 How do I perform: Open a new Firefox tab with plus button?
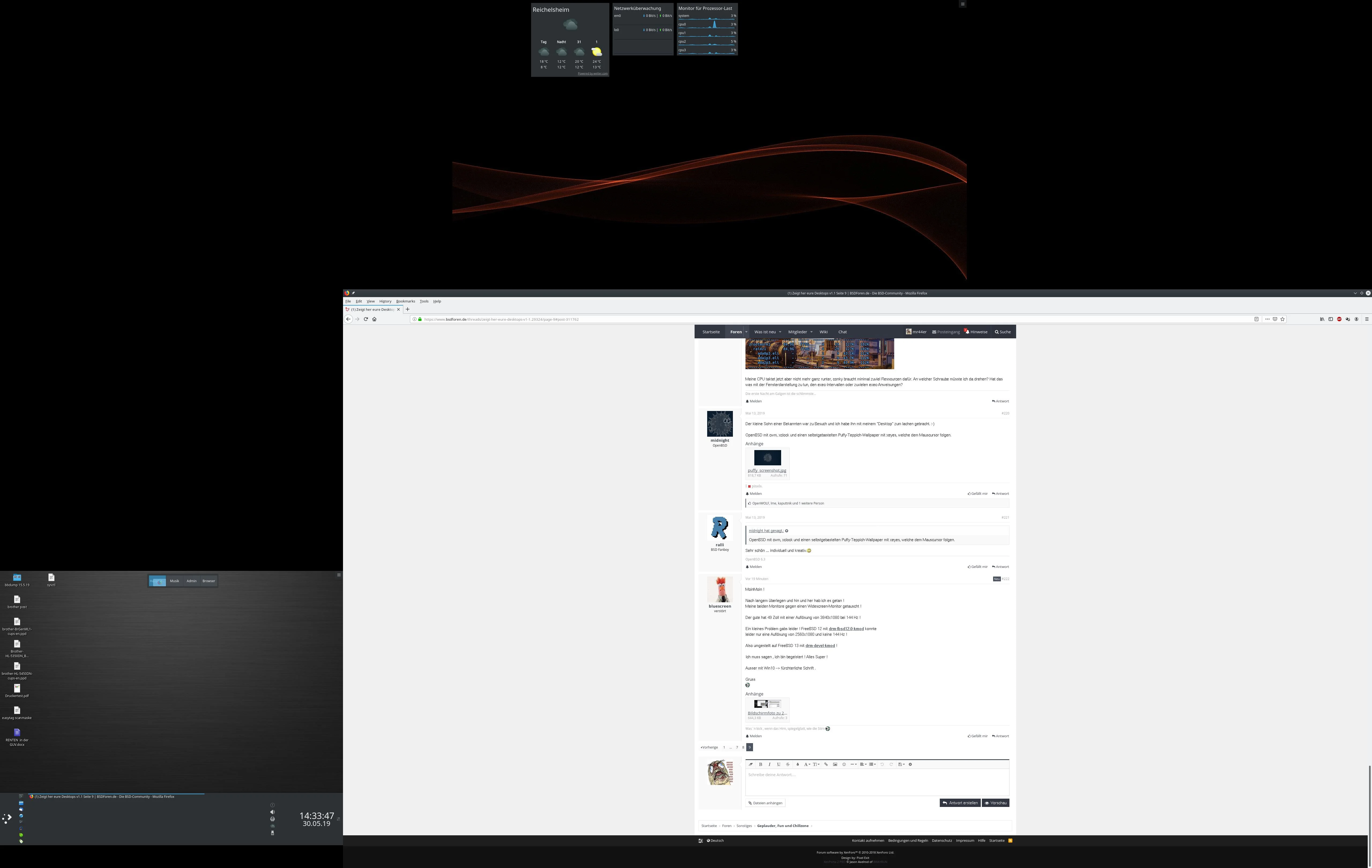[x=407, y=309]
